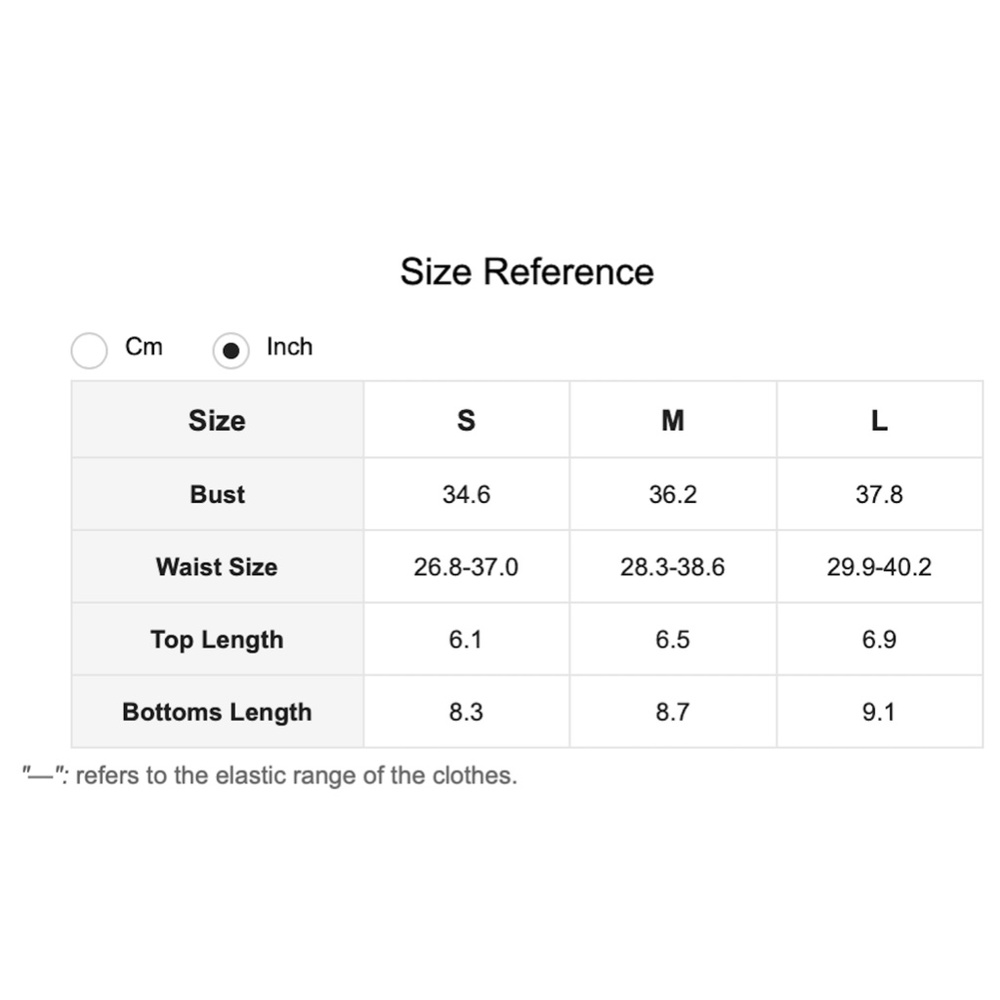This screenshot has height=1000, width=1000.
Task: Click the Bust row label
Action: point(217,495)
